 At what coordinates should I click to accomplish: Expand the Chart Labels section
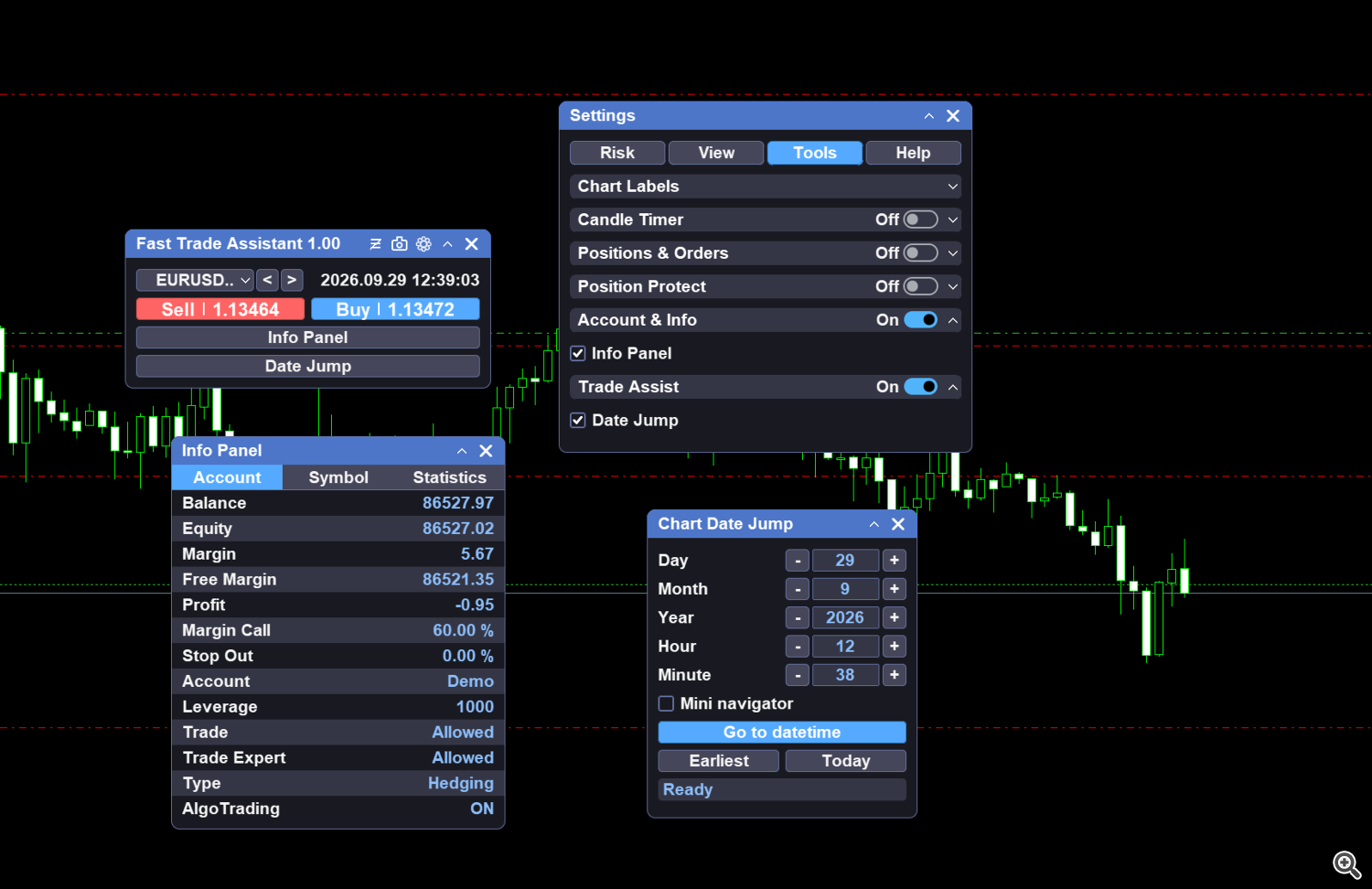[x=766, y=187]
